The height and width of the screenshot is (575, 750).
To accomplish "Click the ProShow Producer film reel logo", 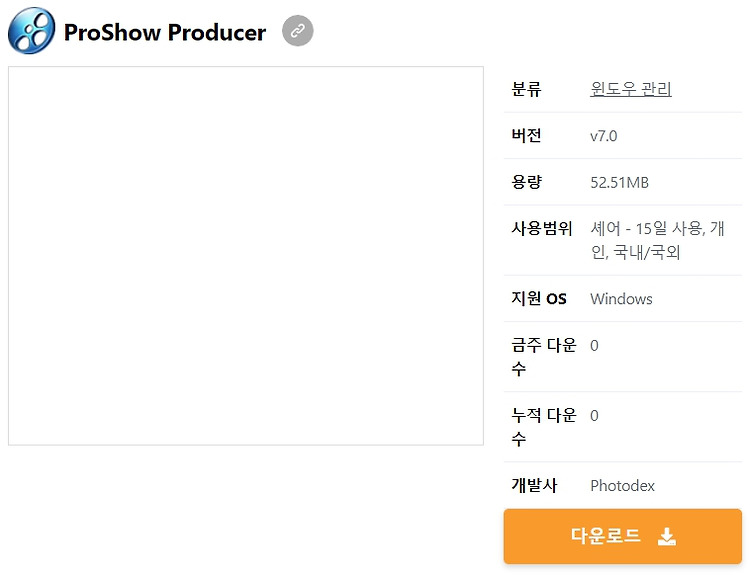I will pos(32,31).
